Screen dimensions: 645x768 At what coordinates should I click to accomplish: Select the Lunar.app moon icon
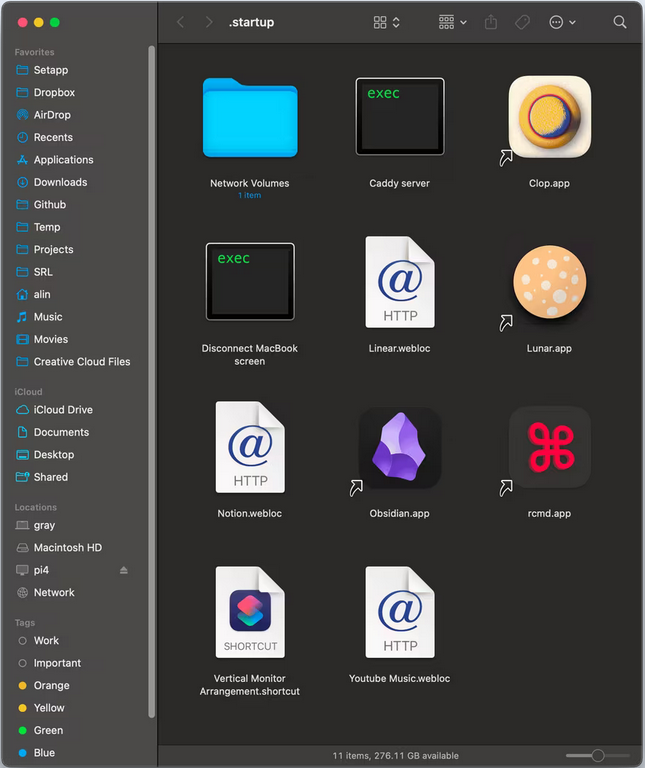[549, 282]
